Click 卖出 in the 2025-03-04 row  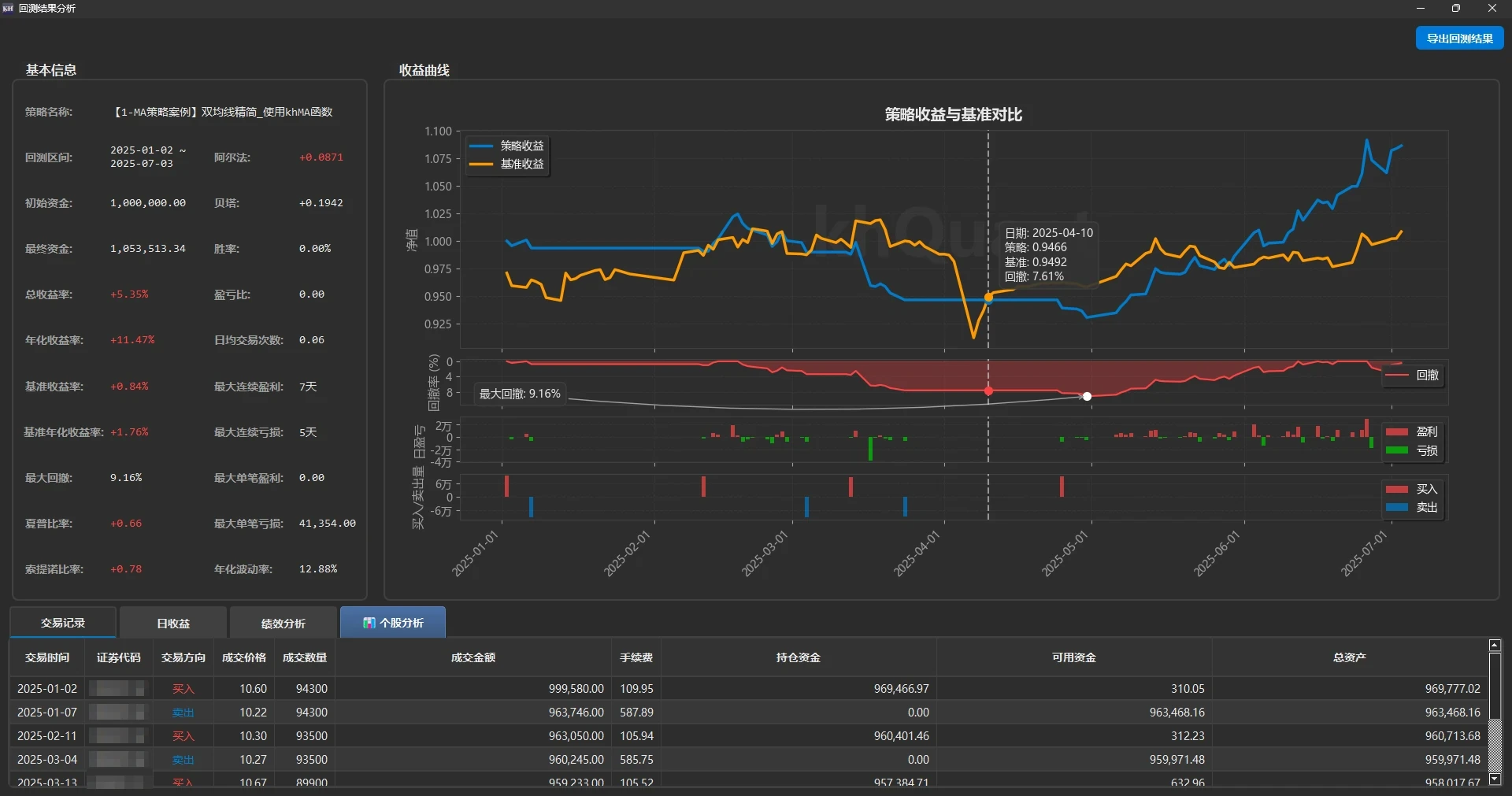pyautogui.click(x=183, y=760)
